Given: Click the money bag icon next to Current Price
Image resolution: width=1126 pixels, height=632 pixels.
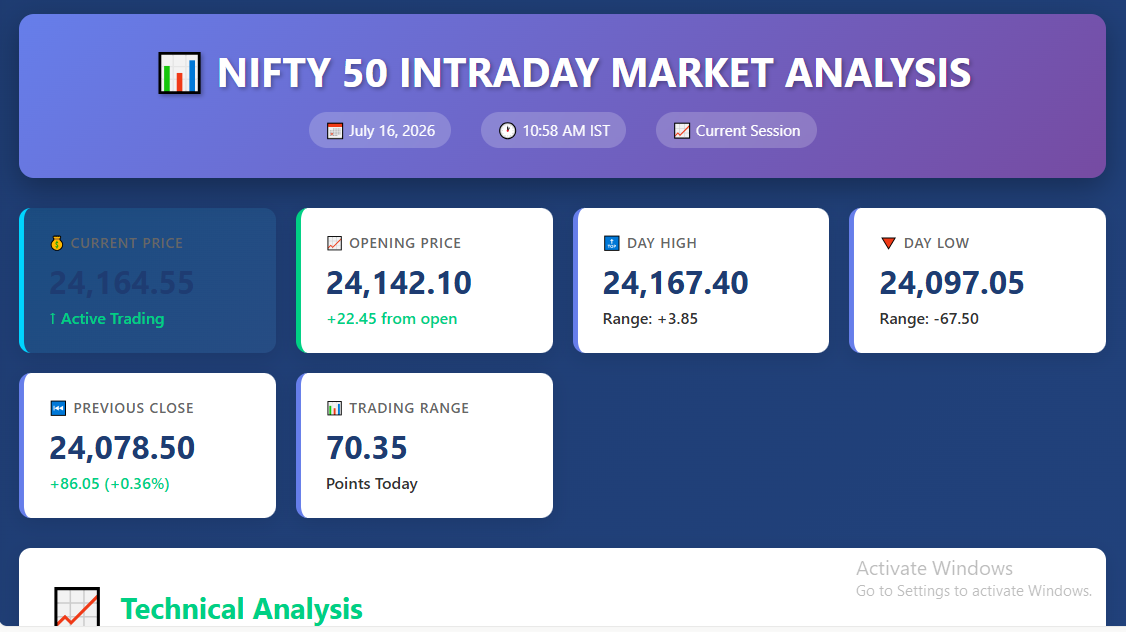Looking at the screenshot, I should (x=57, y=243).
